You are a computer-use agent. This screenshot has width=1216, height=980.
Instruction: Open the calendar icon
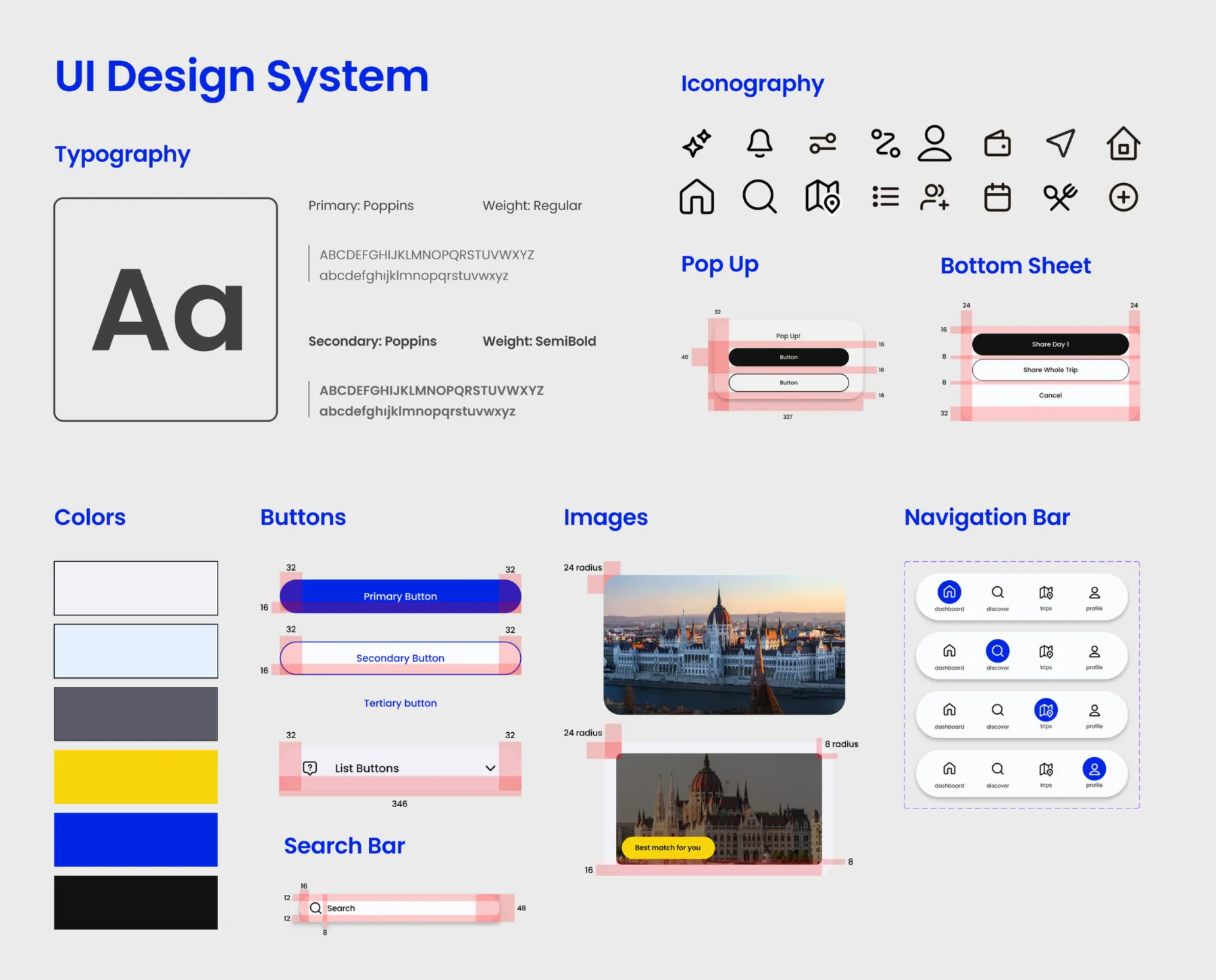(997, 197)
